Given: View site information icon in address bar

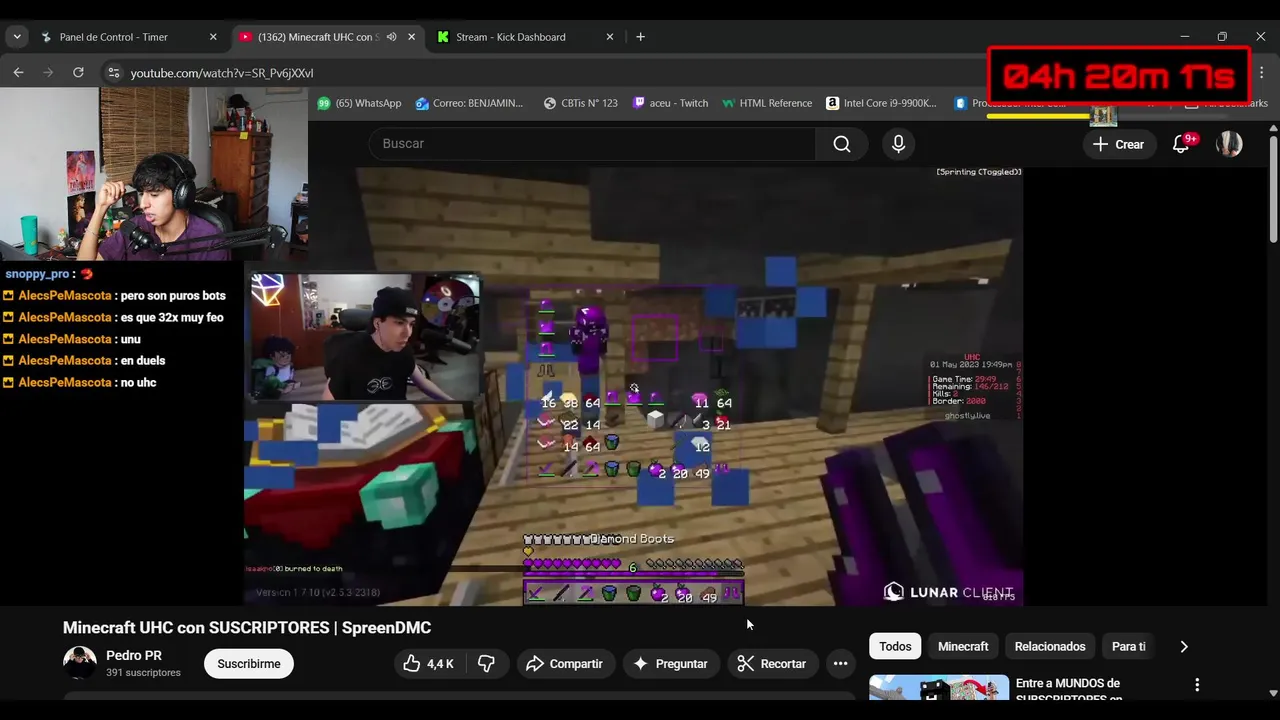Looking at the screenshot, I should [113, 73].
